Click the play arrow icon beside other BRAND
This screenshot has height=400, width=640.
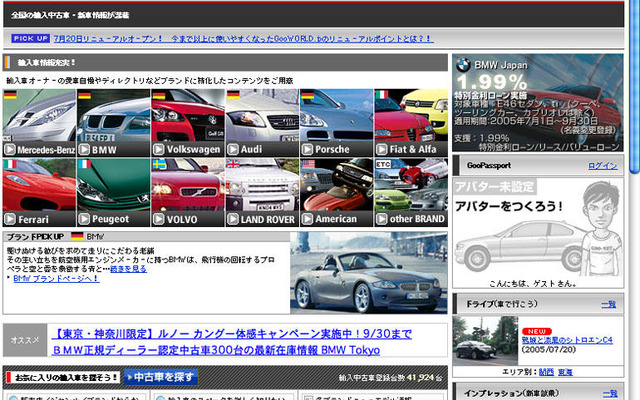click(x=381, y=219)
